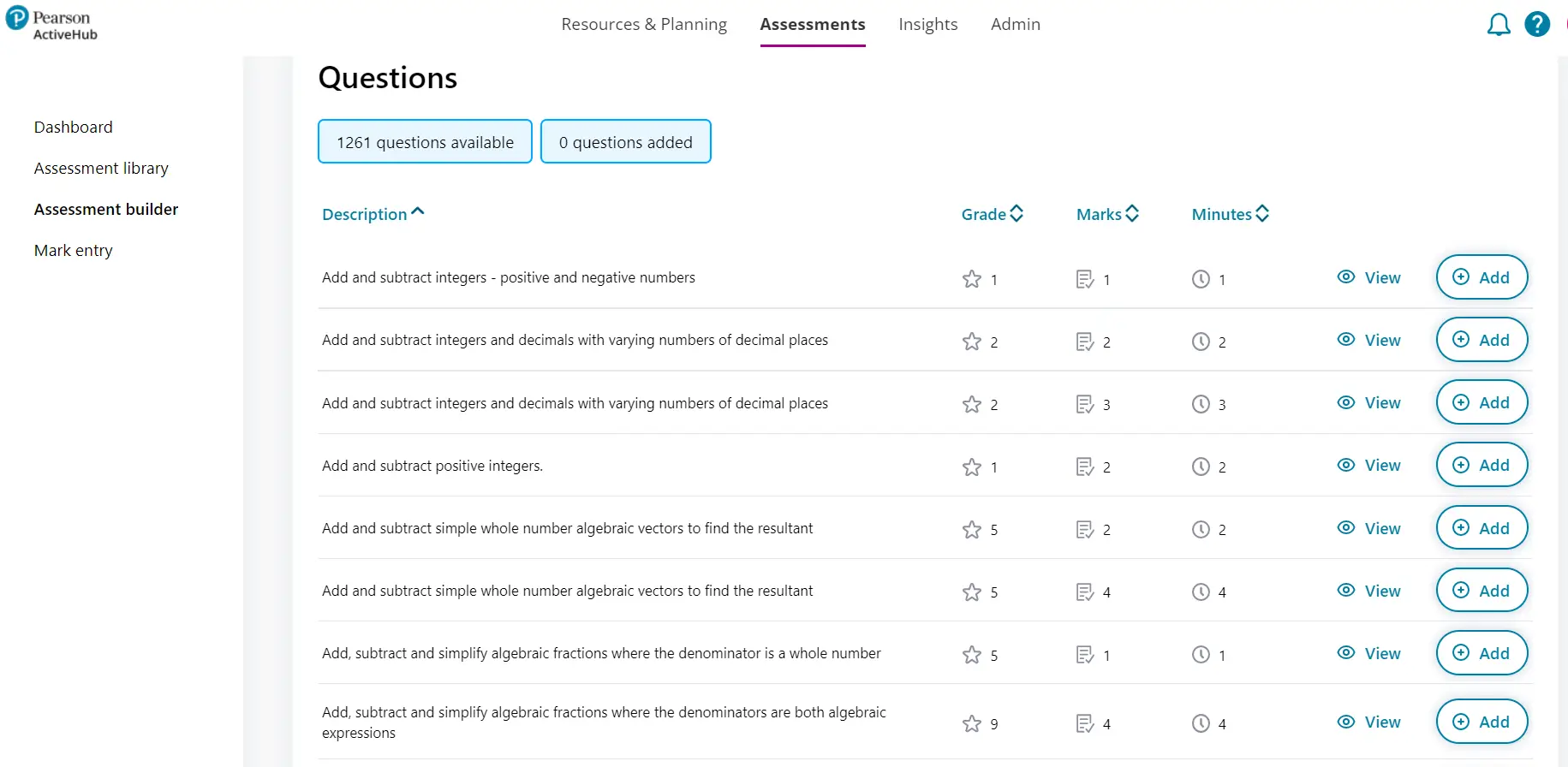The width and height of the screenshot is (1568, 767).
Task: Add the positive and negative numbers question
Action: pyautogui.click(x=1482, y=277)
